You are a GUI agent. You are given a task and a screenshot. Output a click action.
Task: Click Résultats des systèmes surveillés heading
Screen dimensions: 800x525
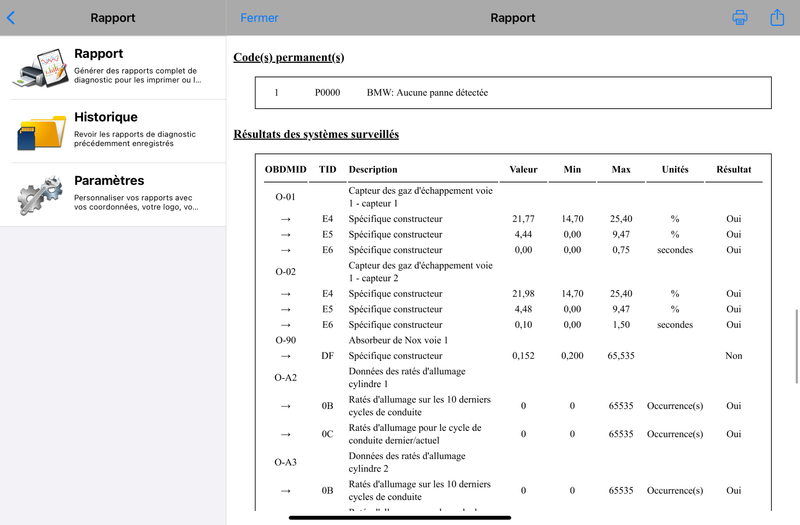tap(316, 134)
